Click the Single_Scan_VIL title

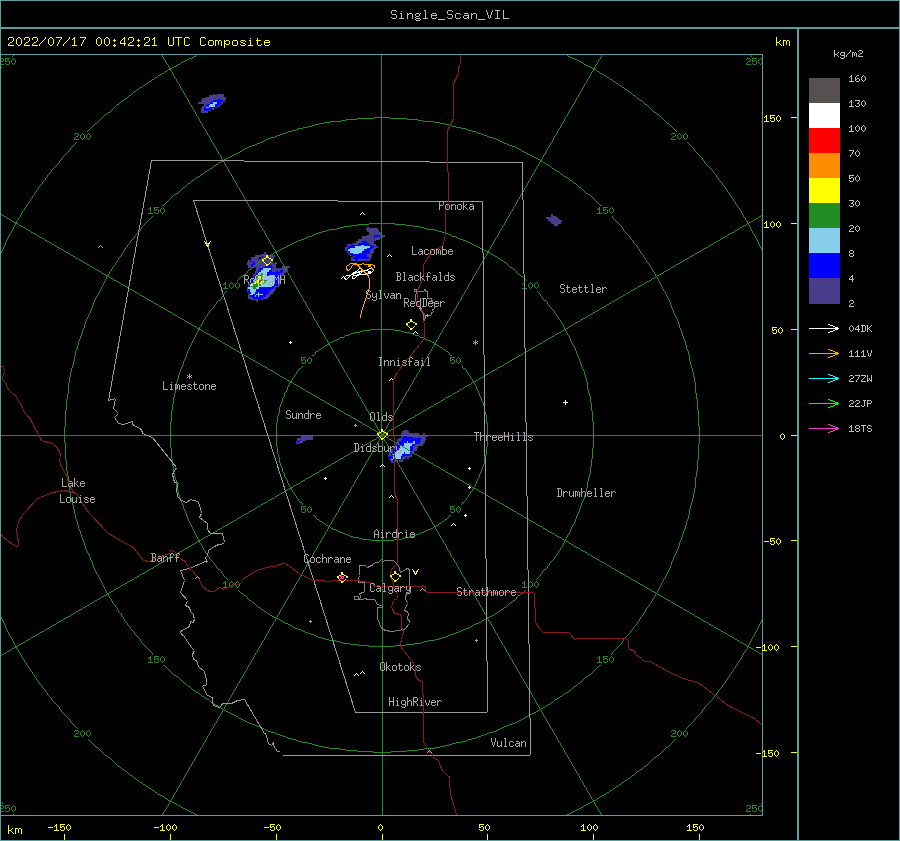(449, 15)
